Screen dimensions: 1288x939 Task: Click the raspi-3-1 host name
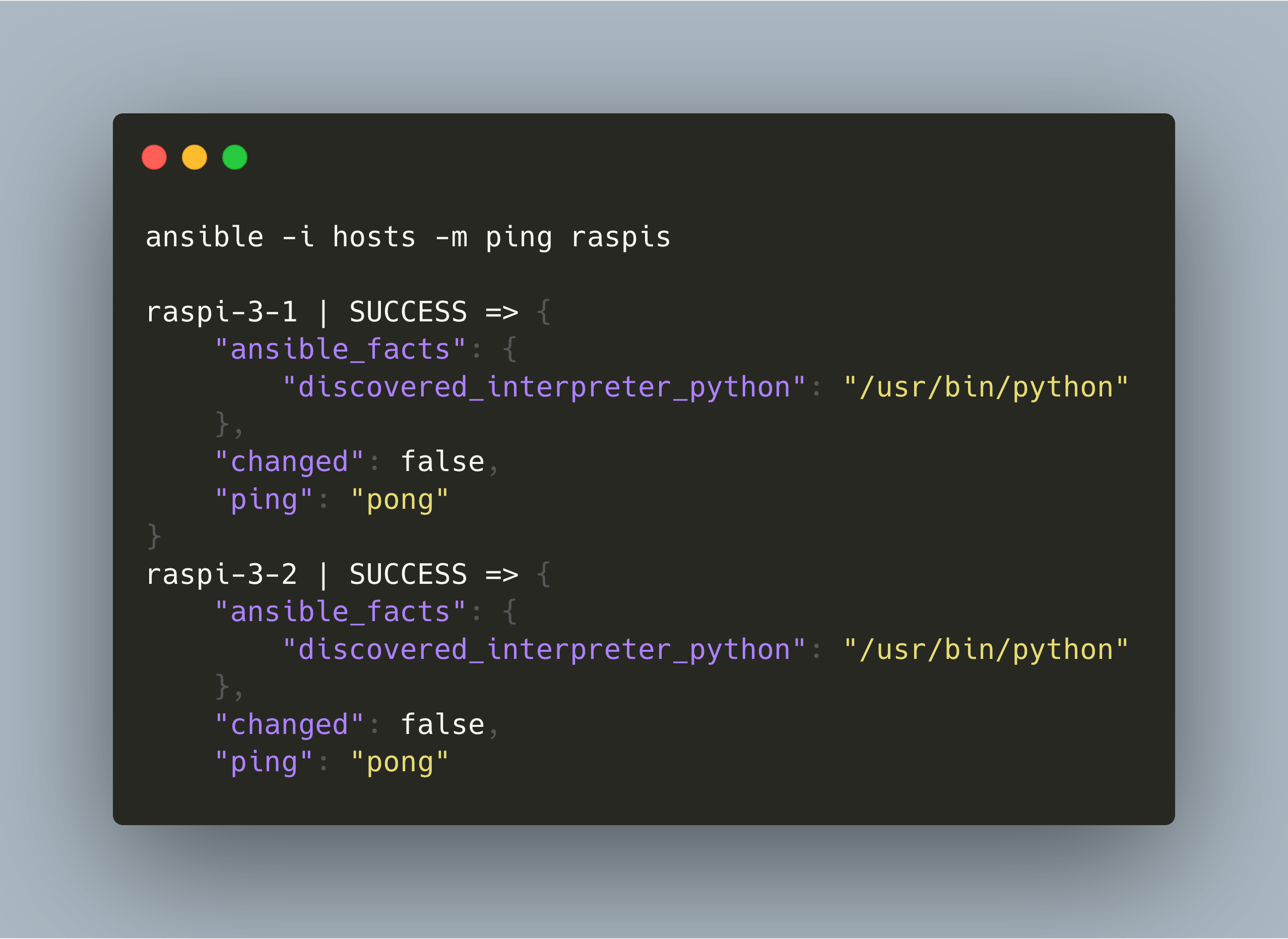click(x=222, y=312)
